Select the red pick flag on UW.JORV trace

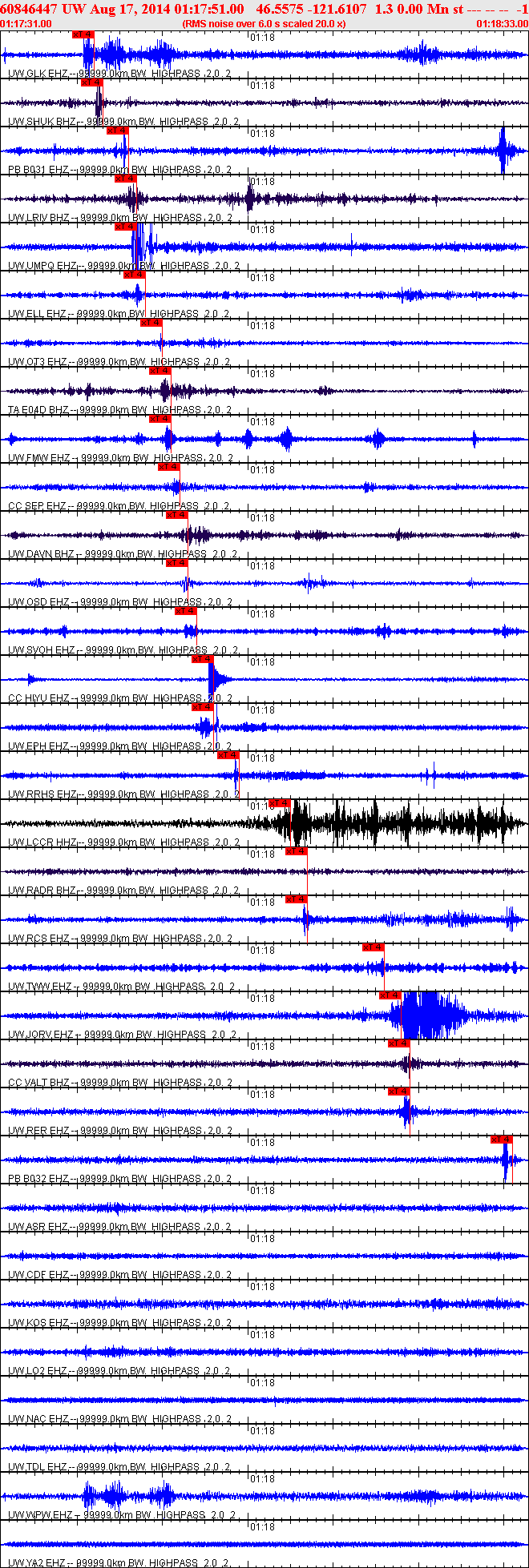point(390,995)
